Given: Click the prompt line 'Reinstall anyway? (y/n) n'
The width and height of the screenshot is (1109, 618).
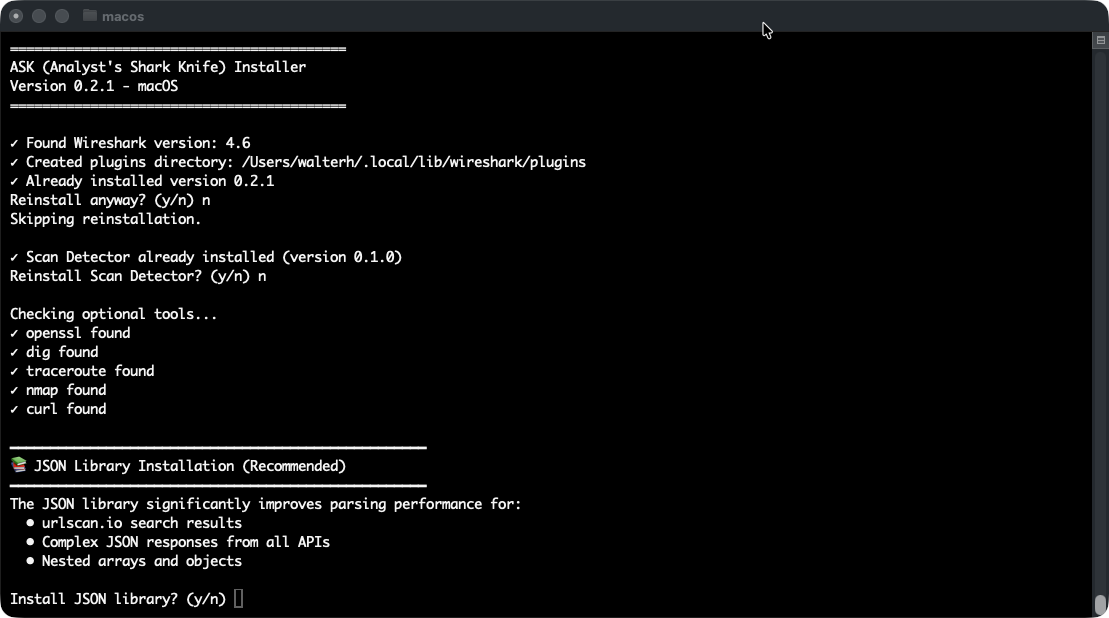Looking at the screenshot, I should [x=110, y=200].
